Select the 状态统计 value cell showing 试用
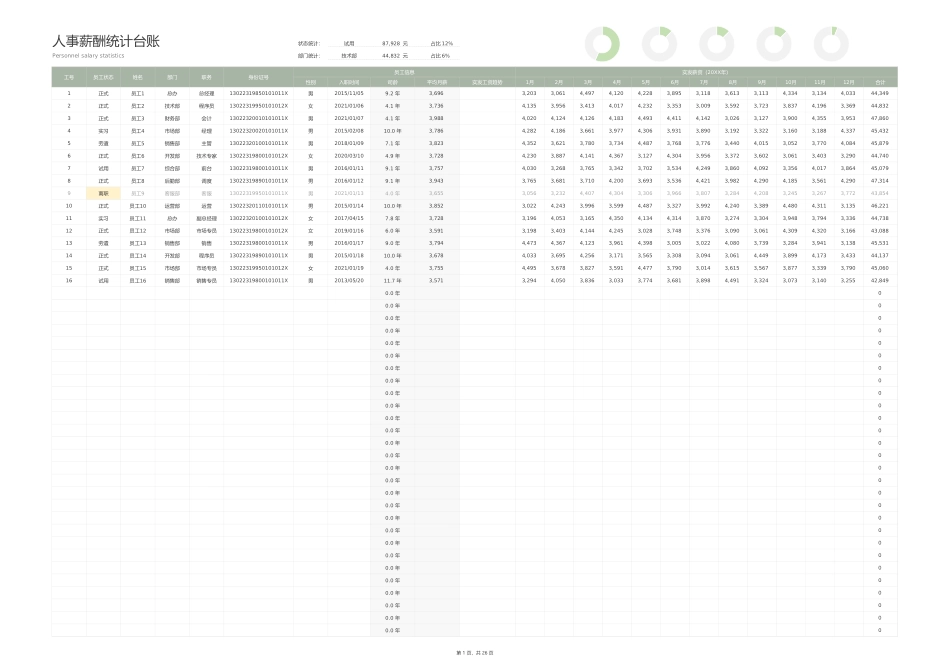The height and width of the screenshot is (672, 950). click(349, 44)
